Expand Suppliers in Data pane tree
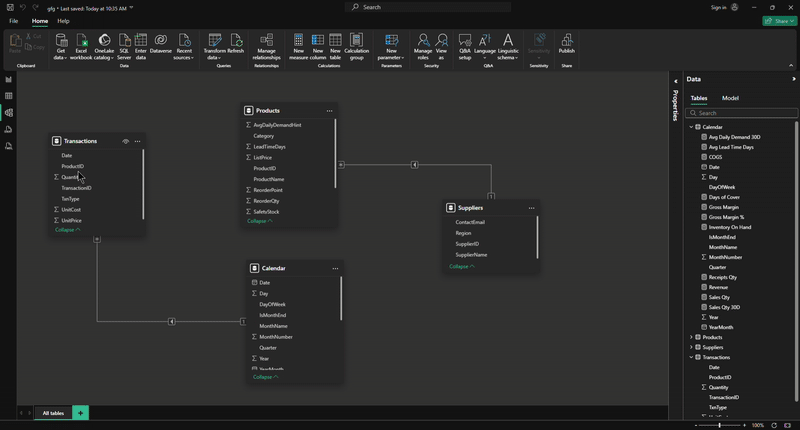Screen dimensions: 800x430 click(691, 347)
